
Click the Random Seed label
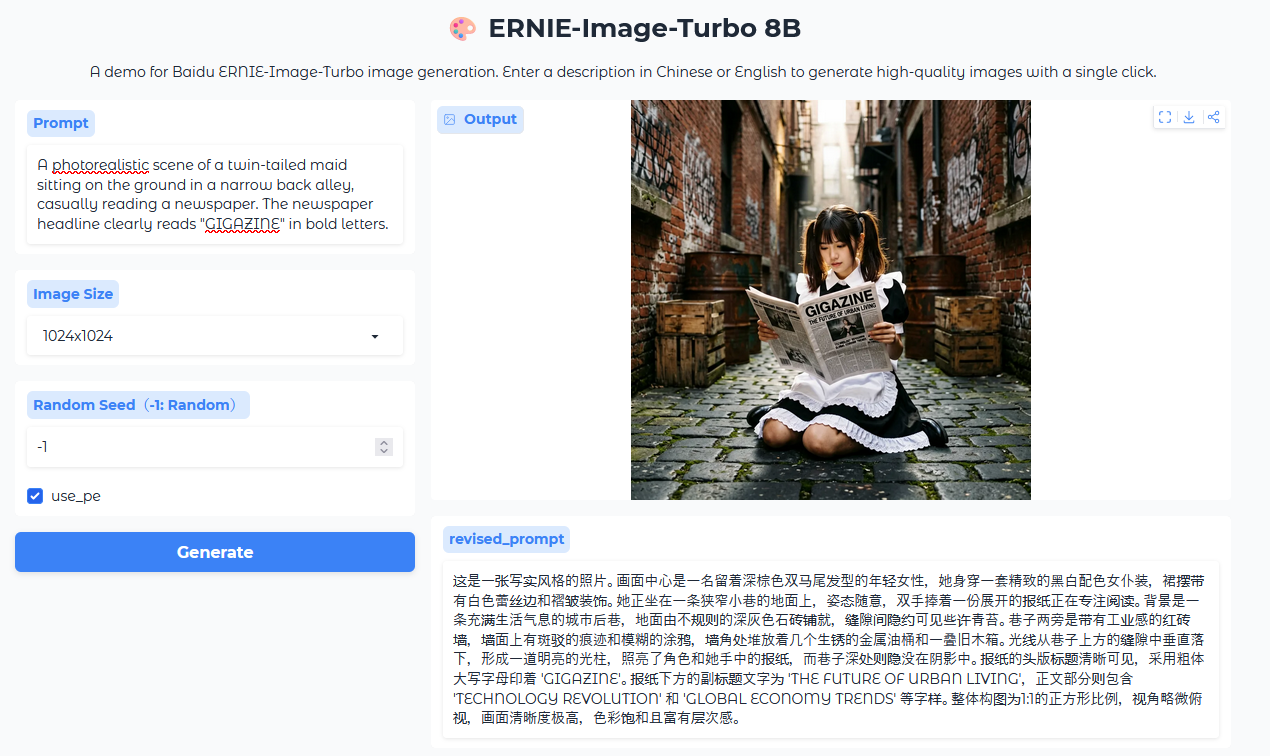coord(137,405)
